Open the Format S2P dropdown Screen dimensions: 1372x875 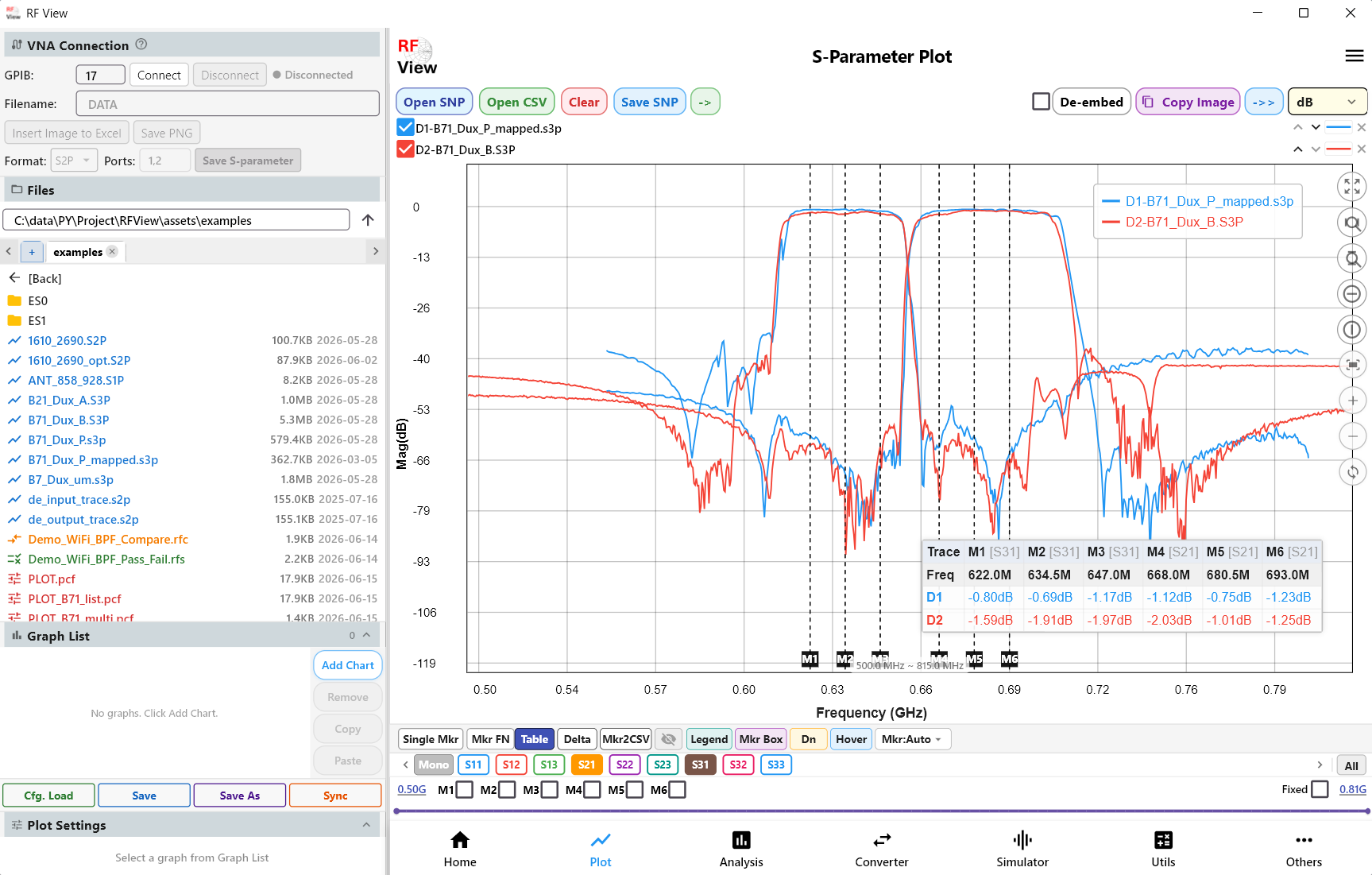tap(74, 161)
